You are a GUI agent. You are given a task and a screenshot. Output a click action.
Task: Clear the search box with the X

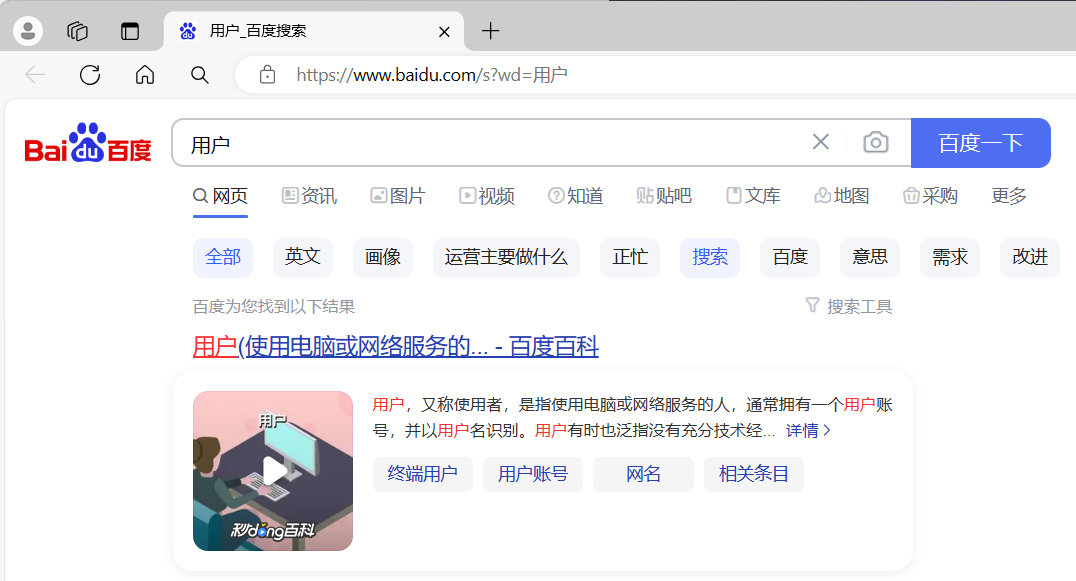[x=821, y=142]
